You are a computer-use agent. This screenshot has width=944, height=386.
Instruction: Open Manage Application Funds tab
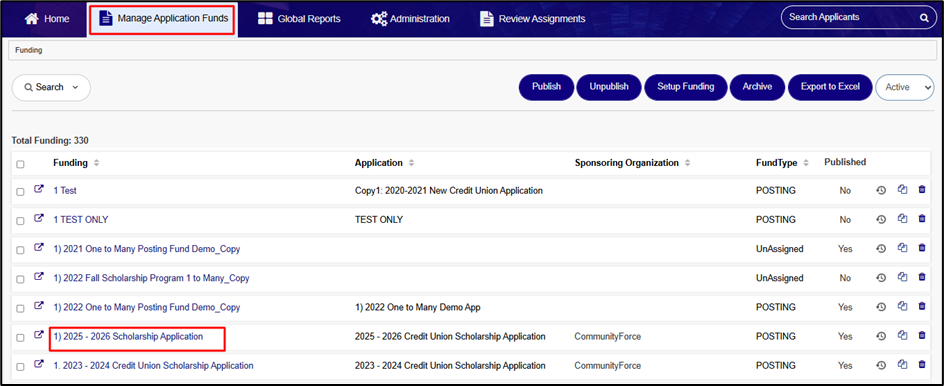(x=163, y=19)
